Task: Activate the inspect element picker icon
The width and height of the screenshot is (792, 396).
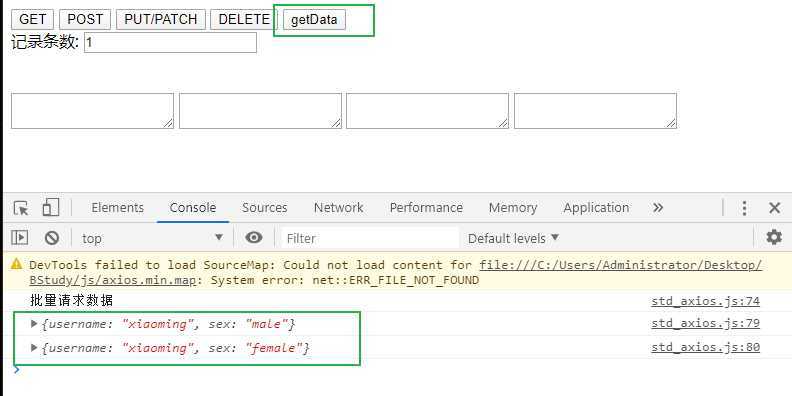Action: (x=21, y=208)
